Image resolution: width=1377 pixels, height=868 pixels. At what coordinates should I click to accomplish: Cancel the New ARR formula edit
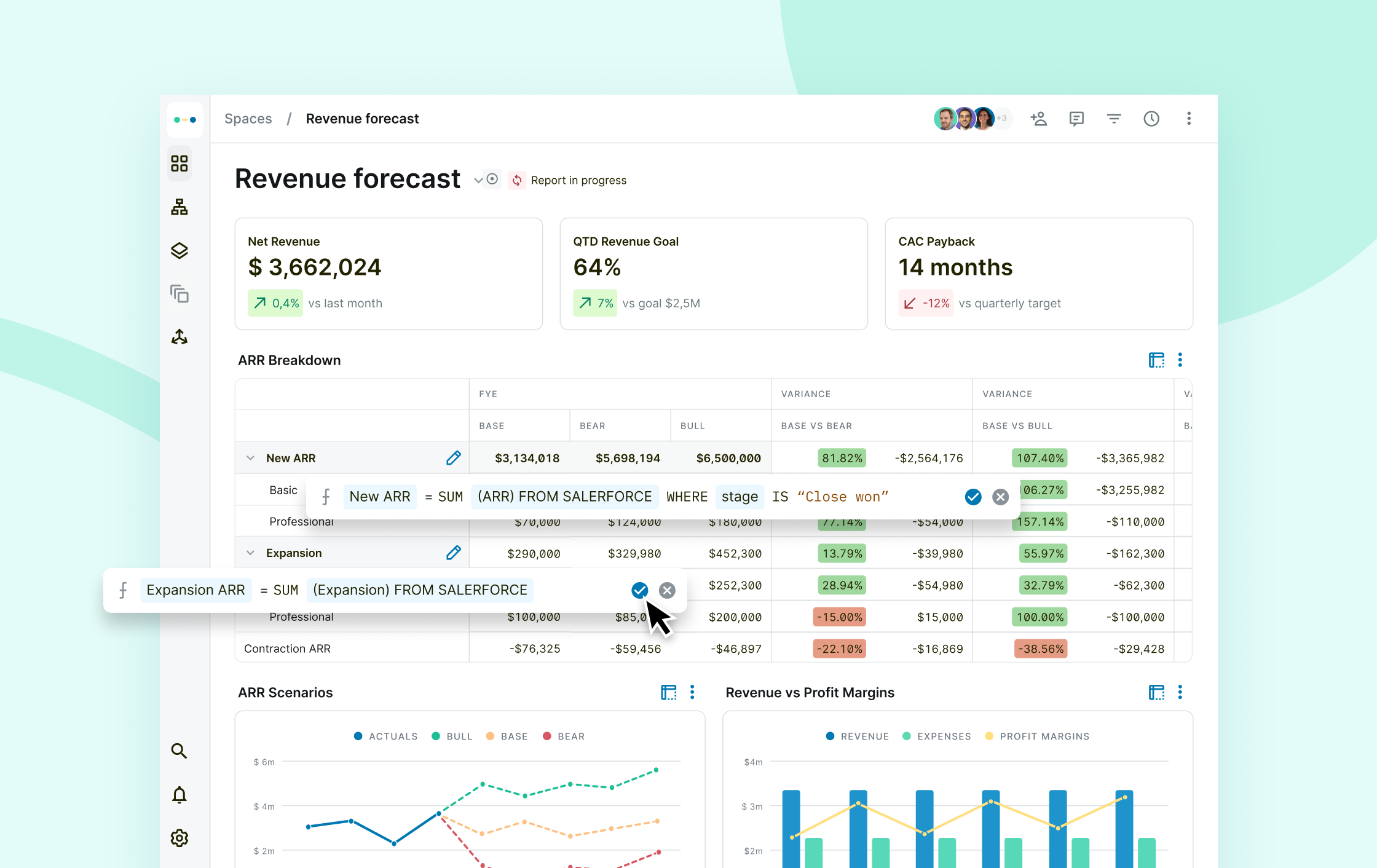click(1000, 497)
